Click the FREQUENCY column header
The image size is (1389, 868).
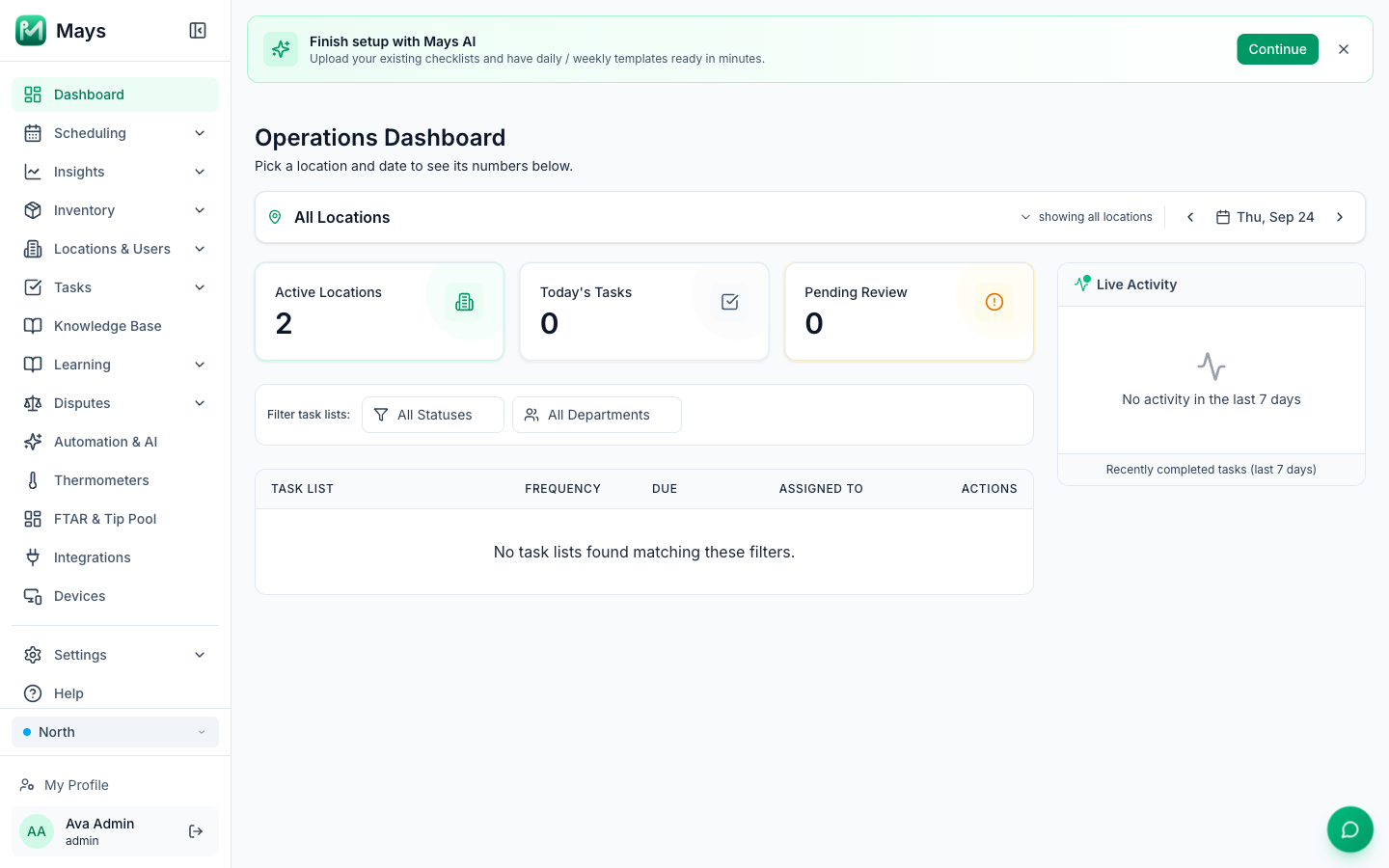(562, 489)
